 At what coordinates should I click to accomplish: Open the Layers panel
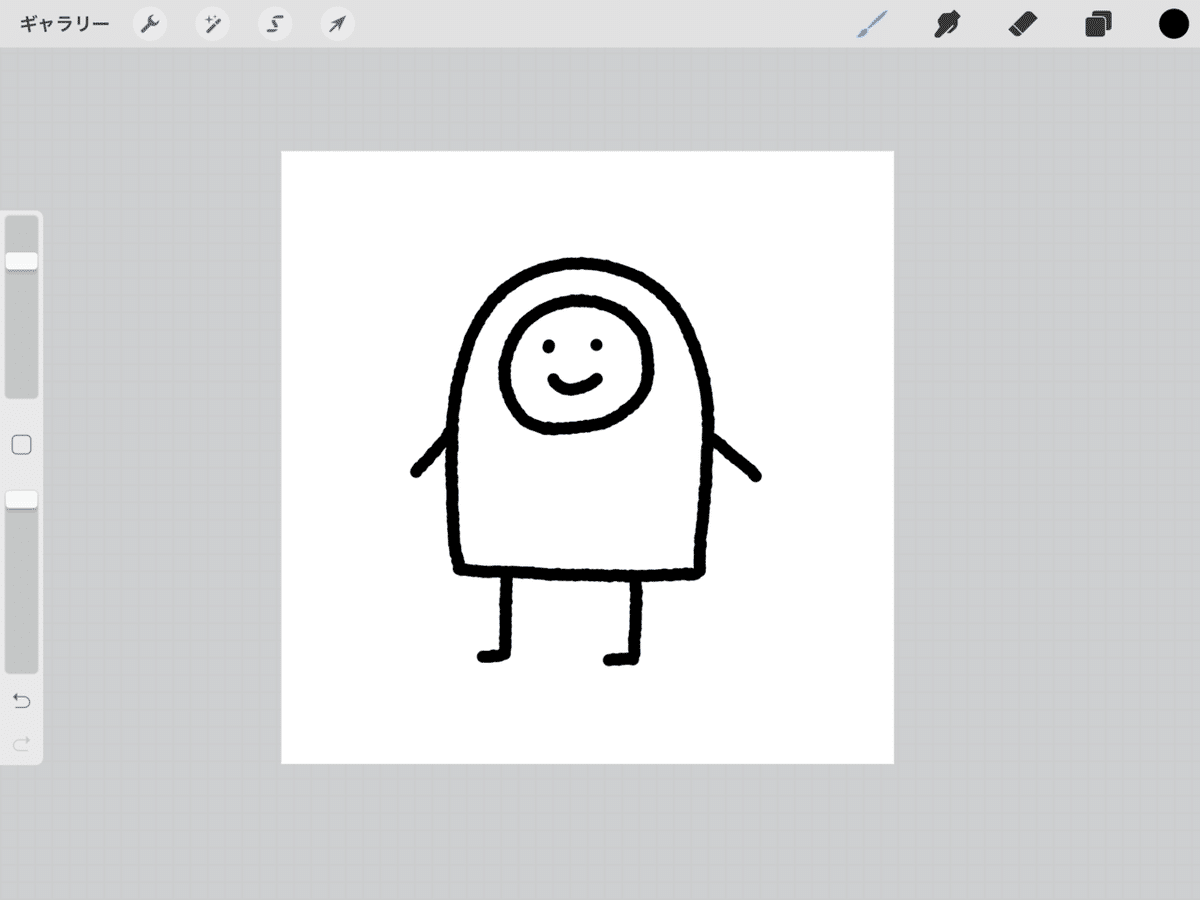(1098, 24)
